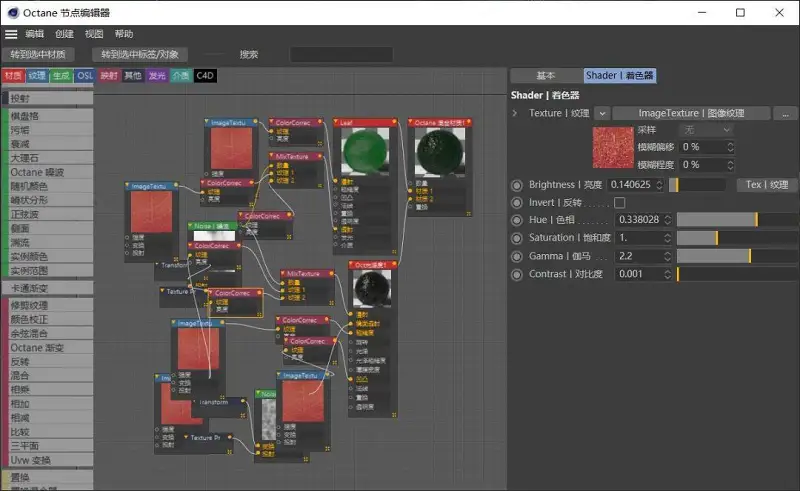800x491 pixels.
Task: Click the Octane 混合材质 node's output port
Action: 468,122
